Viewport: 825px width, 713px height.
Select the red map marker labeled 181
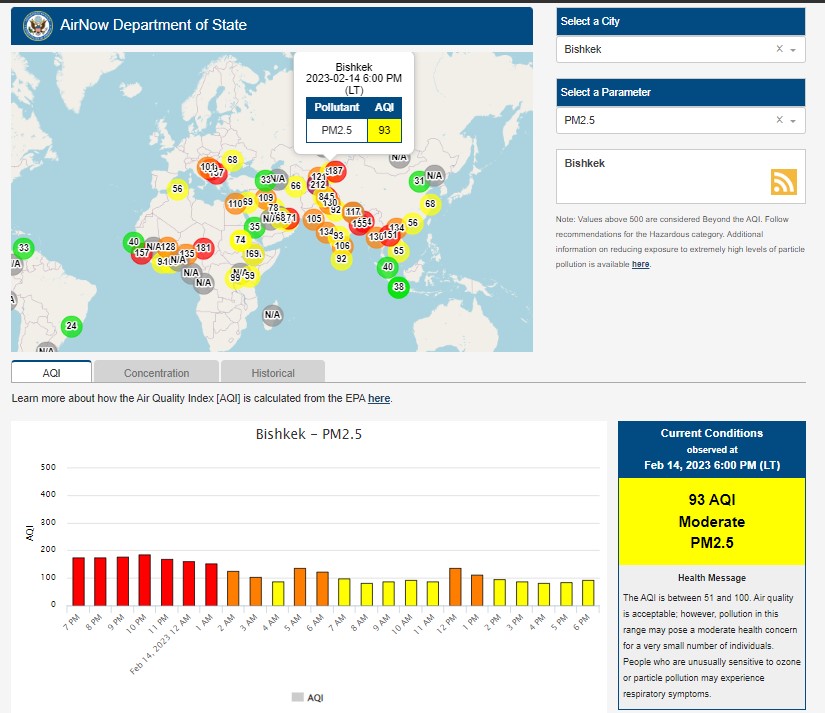(203, 248)
